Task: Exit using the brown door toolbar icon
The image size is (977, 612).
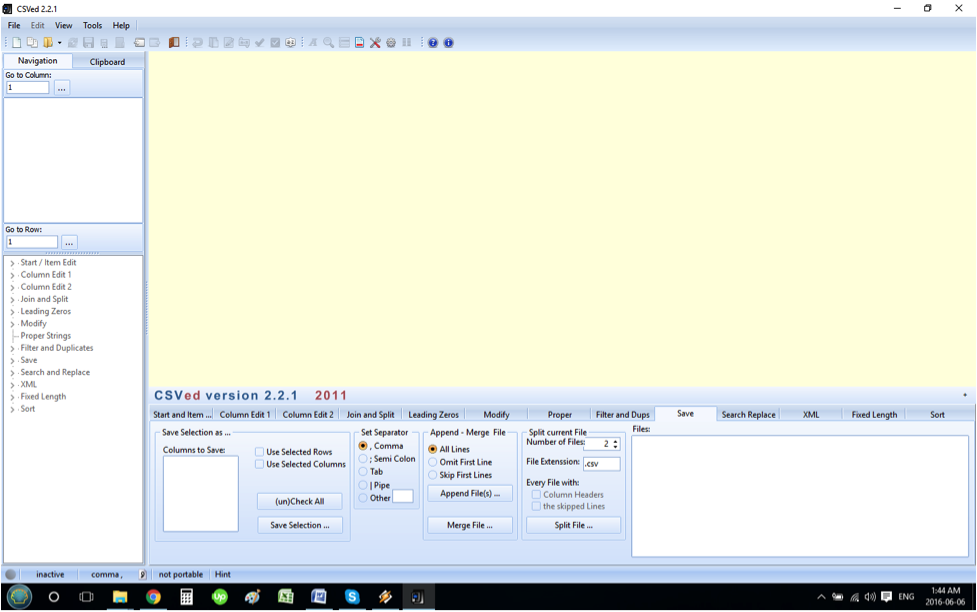Action: click(x=174, y=42)
